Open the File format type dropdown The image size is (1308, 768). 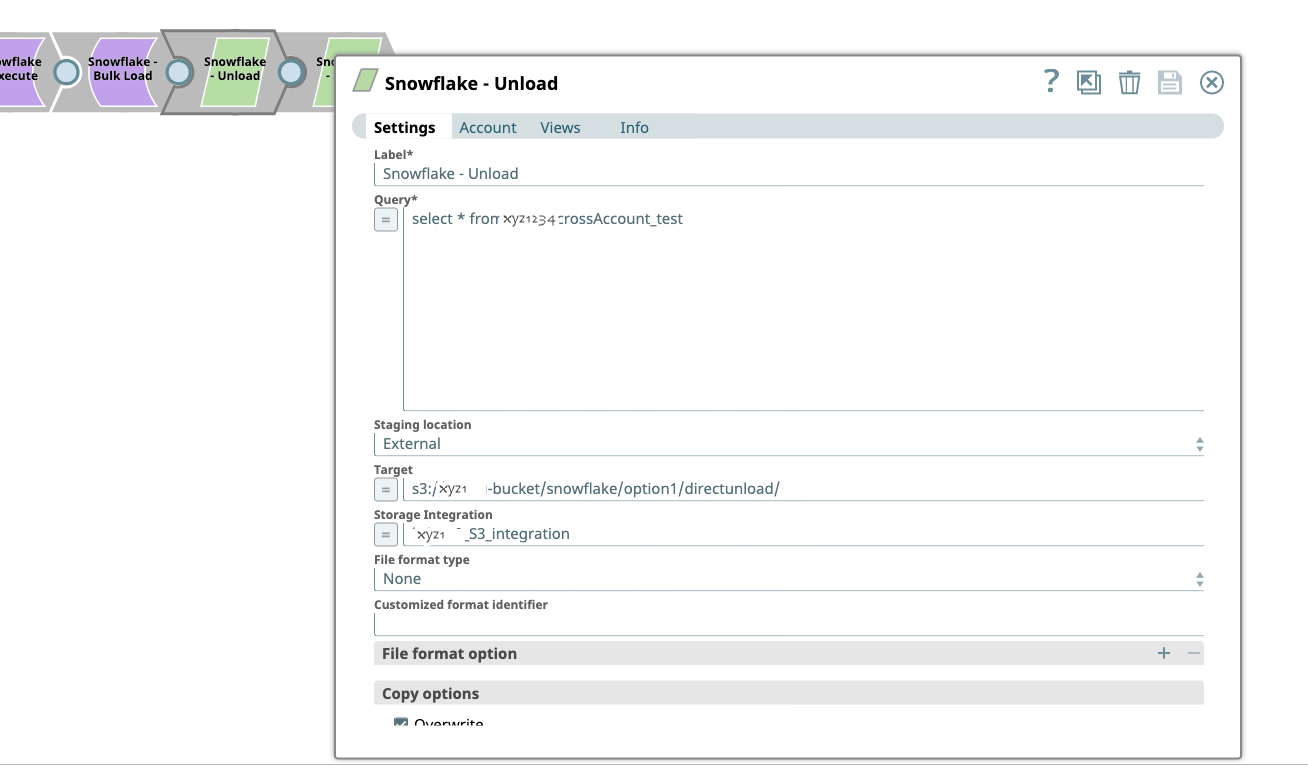click(x=1198, y=578)
